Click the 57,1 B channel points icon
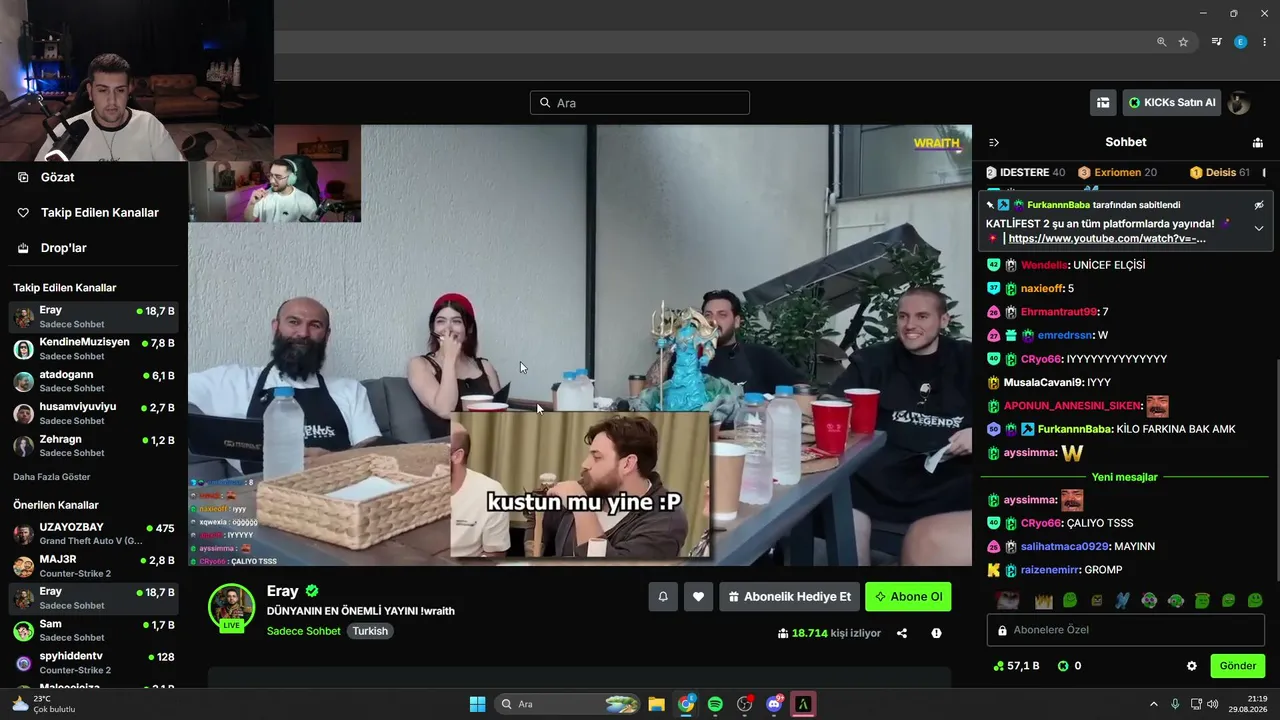 tap(998, 666)
